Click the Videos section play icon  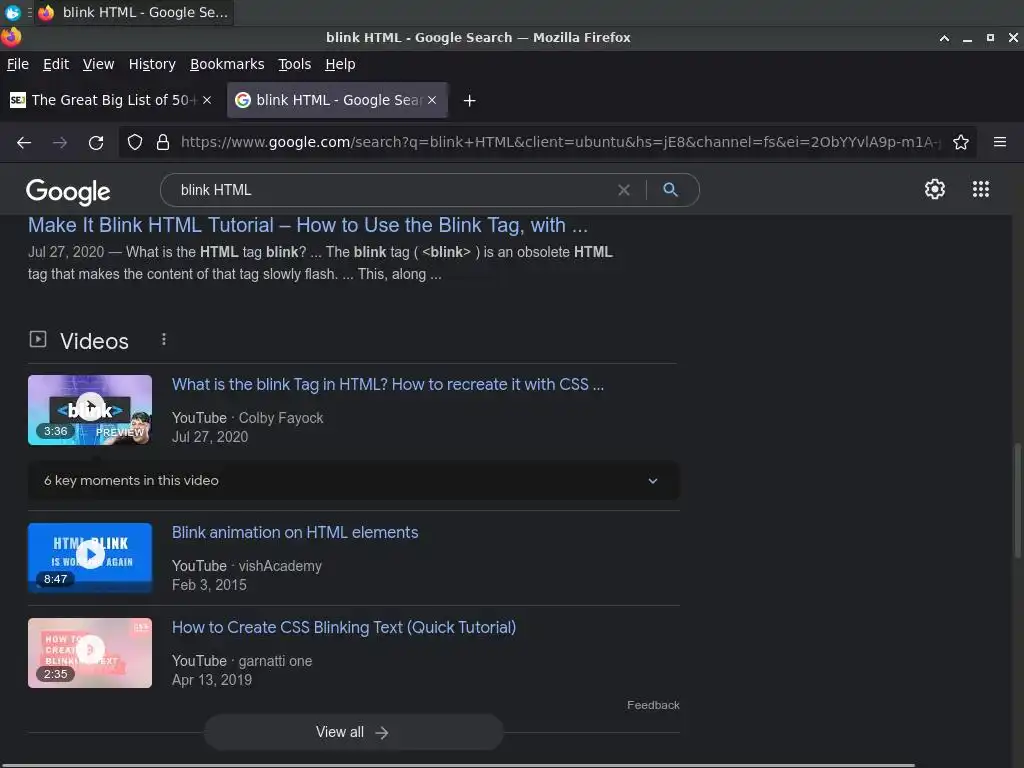coord(38,339)
